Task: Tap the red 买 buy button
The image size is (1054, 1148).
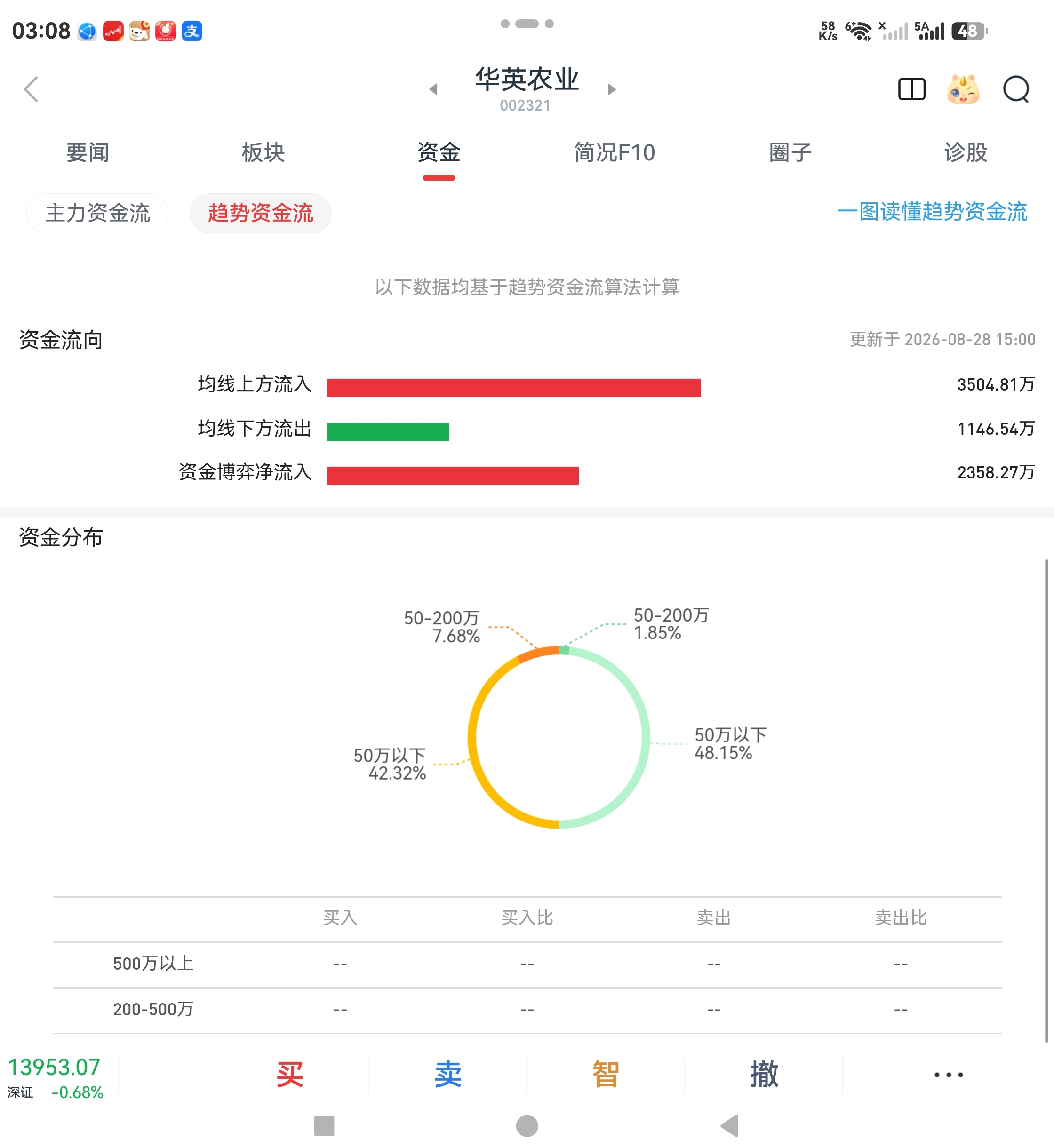Action: [290, 1075]
